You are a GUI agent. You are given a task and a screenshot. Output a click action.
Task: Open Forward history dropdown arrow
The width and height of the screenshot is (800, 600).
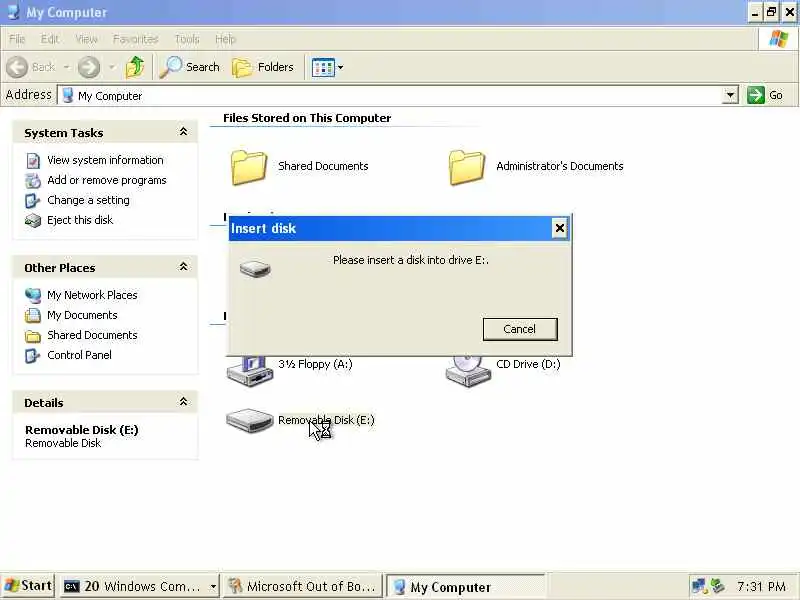point(112,67)
